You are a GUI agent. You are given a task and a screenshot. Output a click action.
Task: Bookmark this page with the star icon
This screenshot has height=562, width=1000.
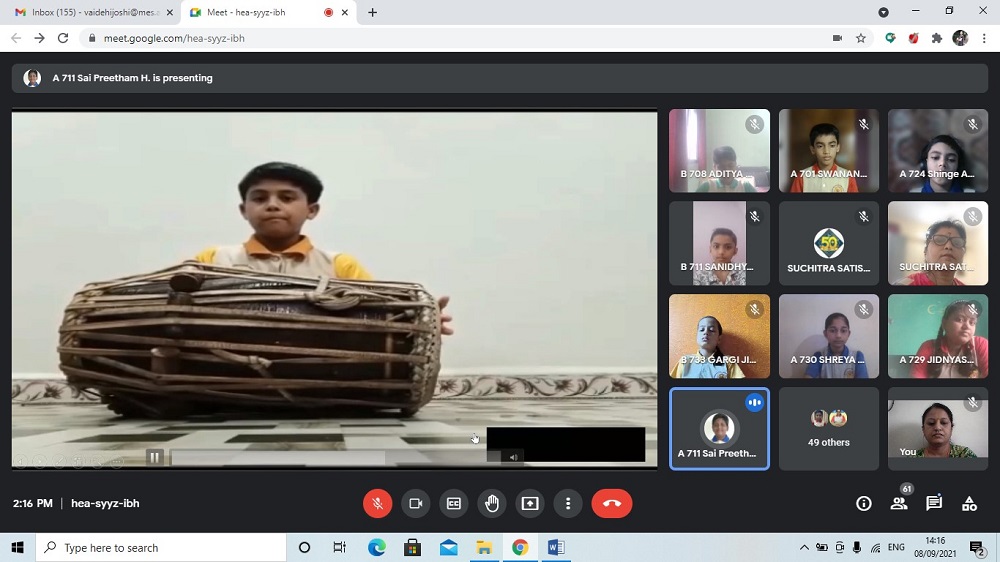coord(861,38)
